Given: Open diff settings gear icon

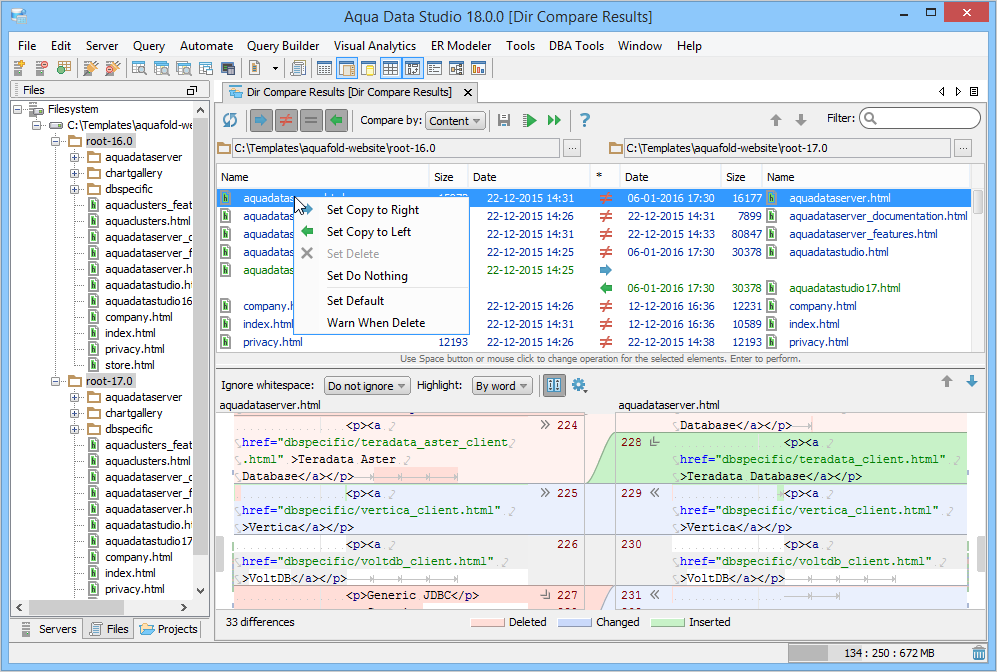Looking at the screenshot, I should (579, 385).
